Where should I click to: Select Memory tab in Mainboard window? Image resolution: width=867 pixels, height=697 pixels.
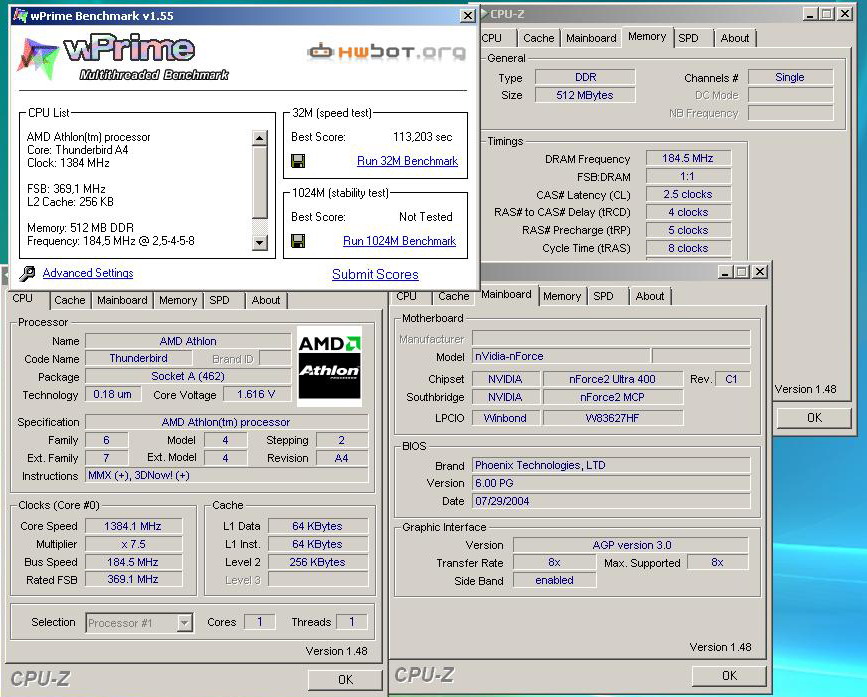tap(562, 296)
